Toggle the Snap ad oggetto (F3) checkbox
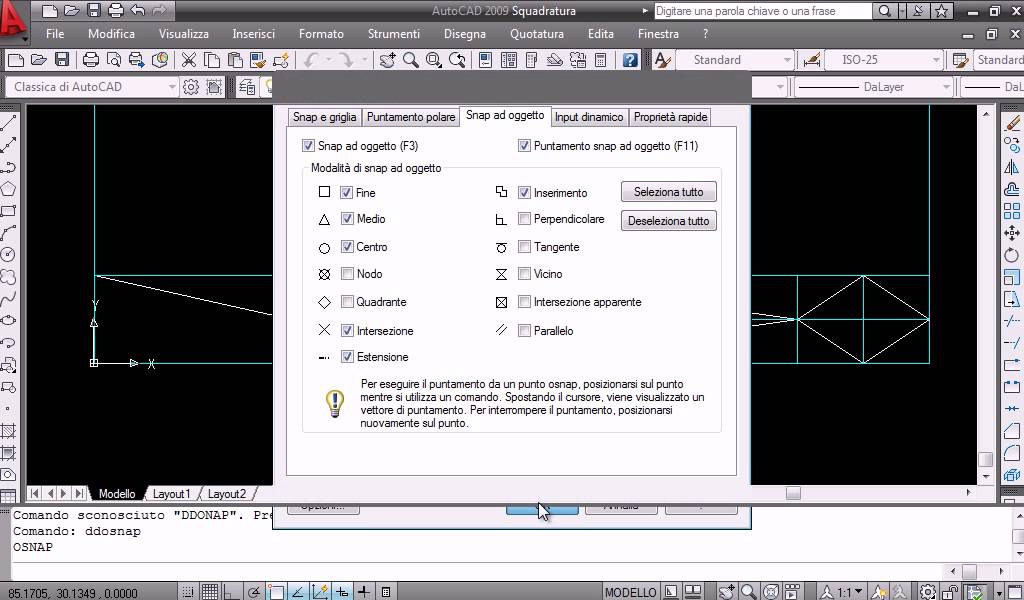The image size is (1024, 600). pyautogui.click(x=308, y=146)
